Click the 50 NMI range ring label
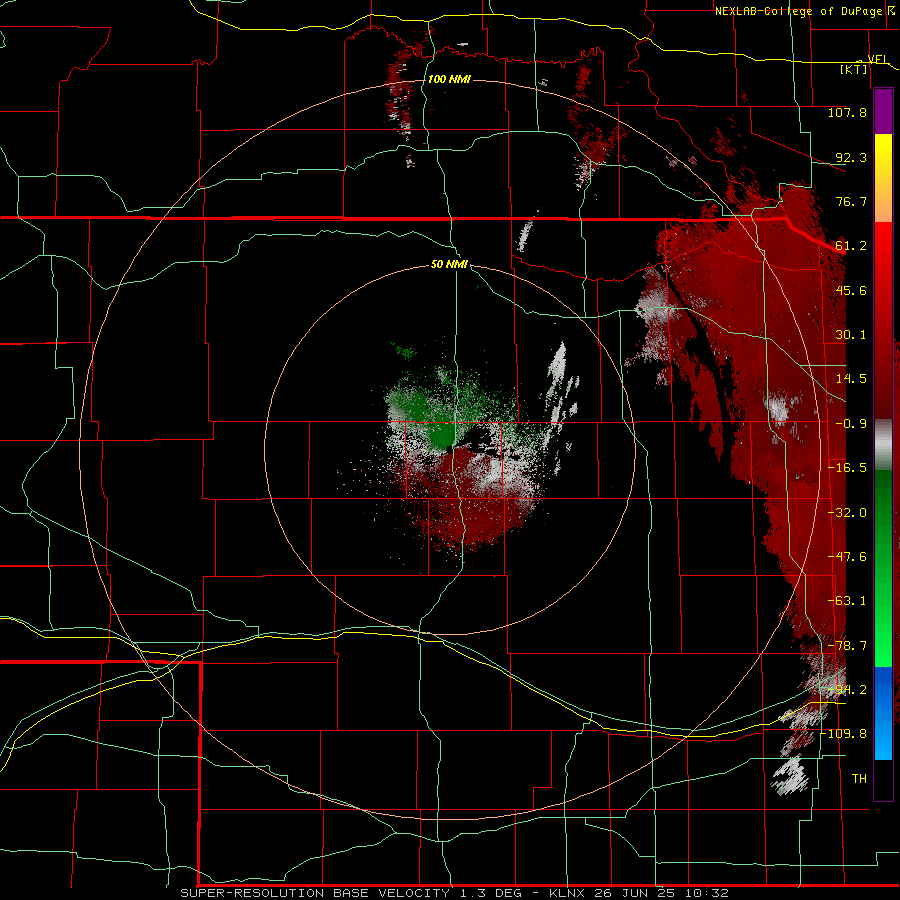This screenshot has height=900, width=900. [x=449, y=265]
